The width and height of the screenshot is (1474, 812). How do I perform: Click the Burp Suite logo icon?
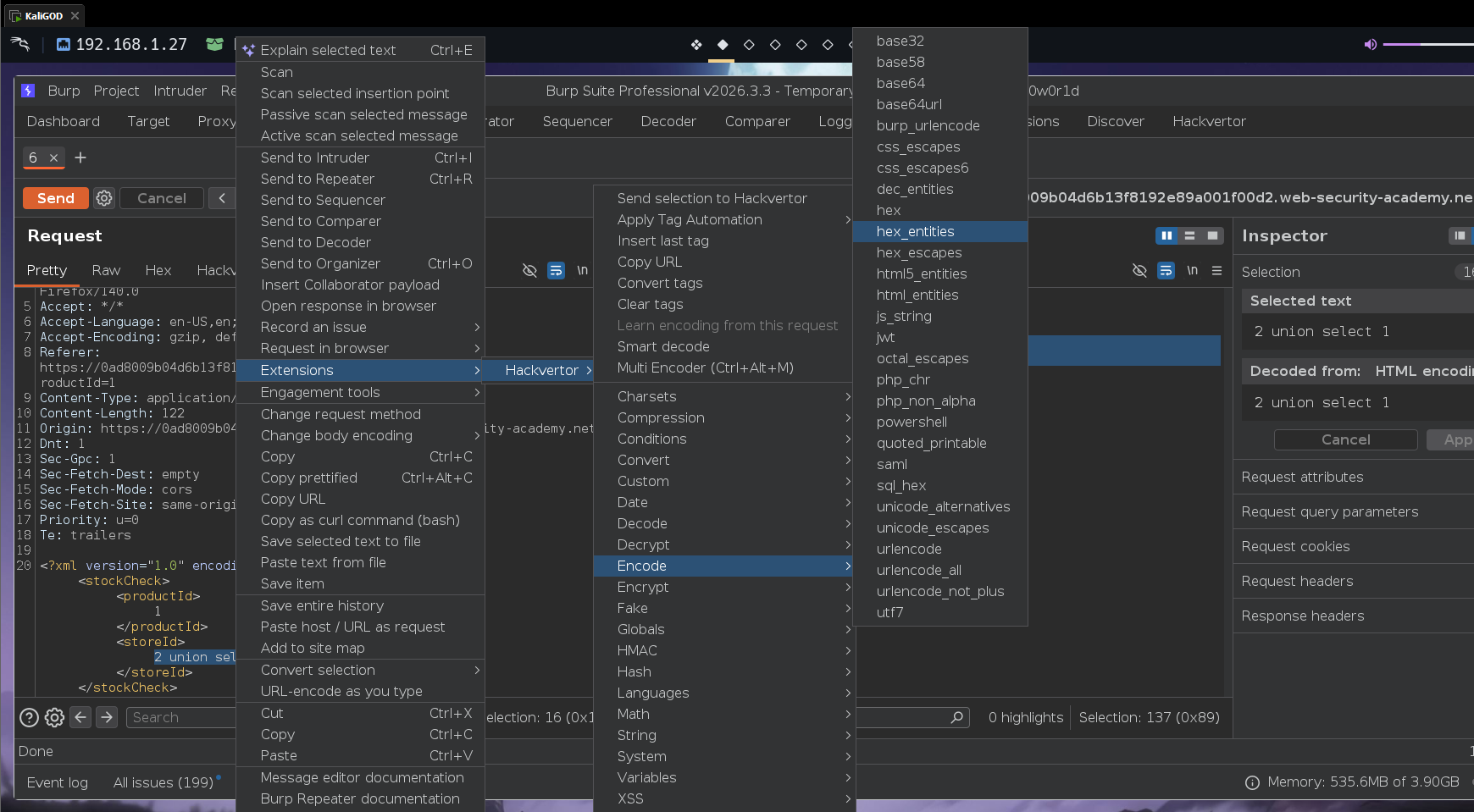28,91
